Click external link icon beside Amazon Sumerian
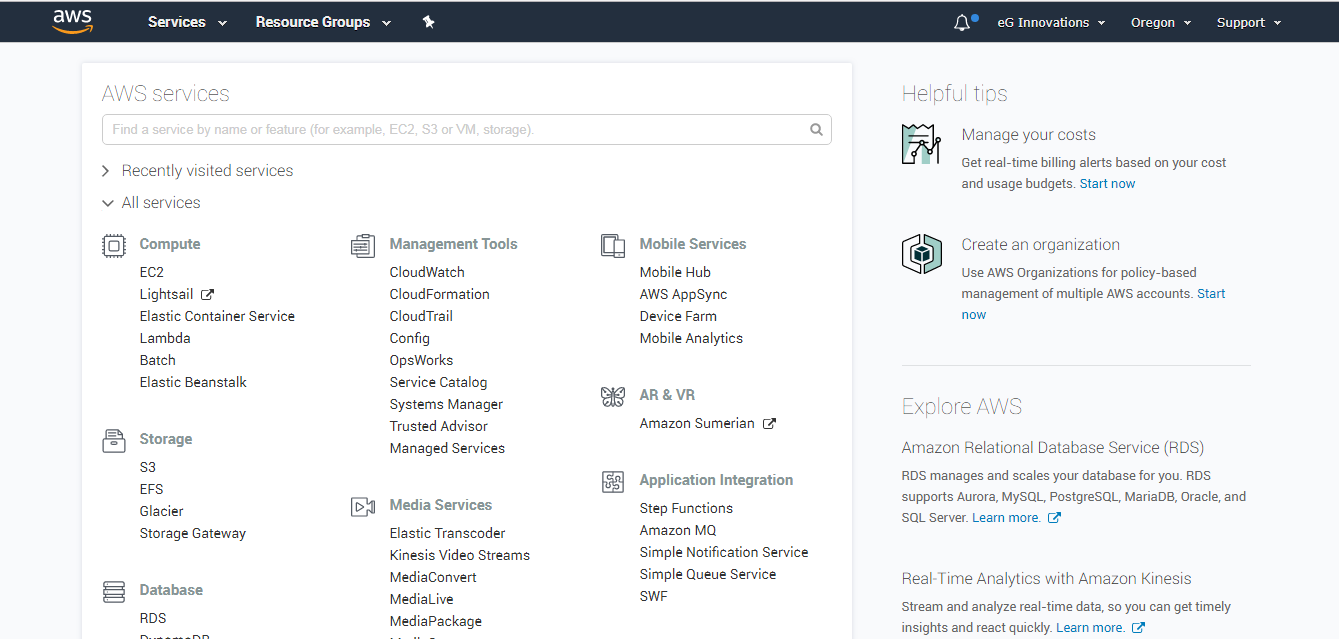Viewport: 1339px width, 639px height. 769,423
